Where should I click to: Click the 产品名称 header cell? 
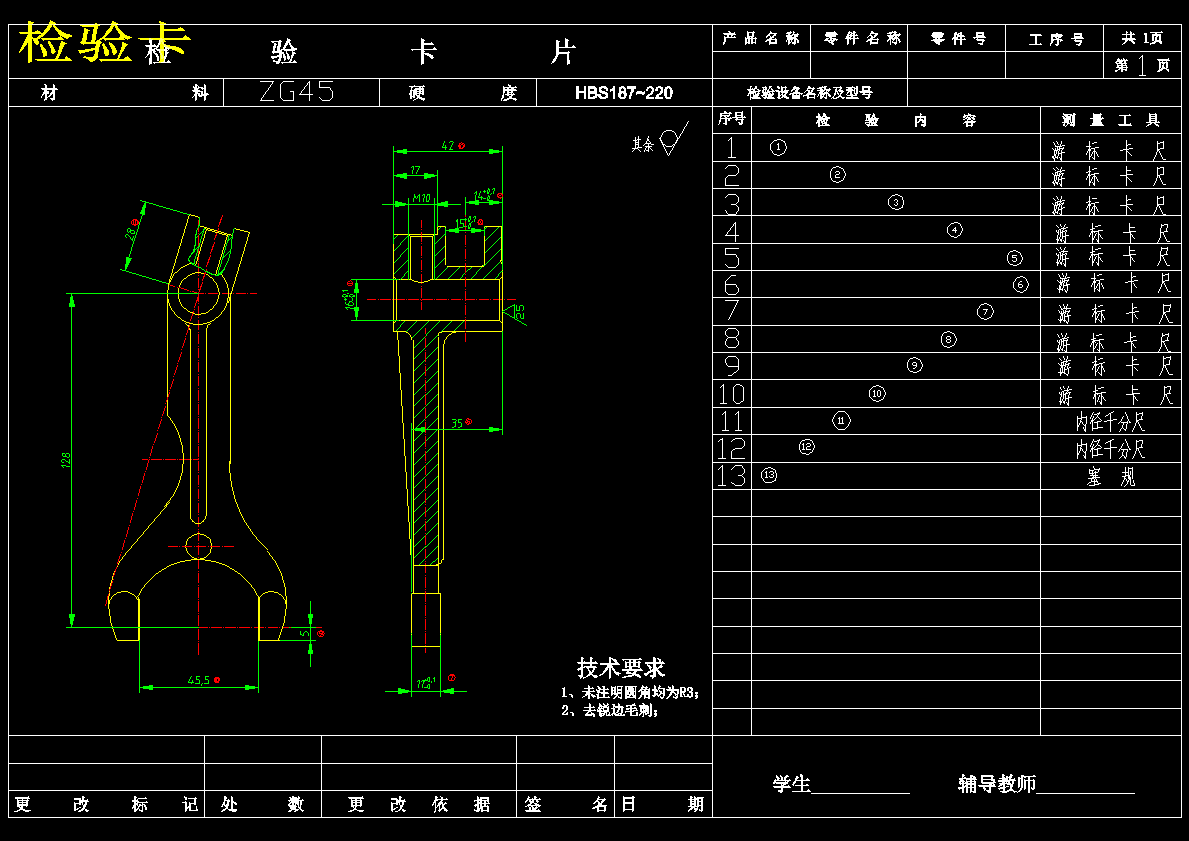click(x=761, y=38)
